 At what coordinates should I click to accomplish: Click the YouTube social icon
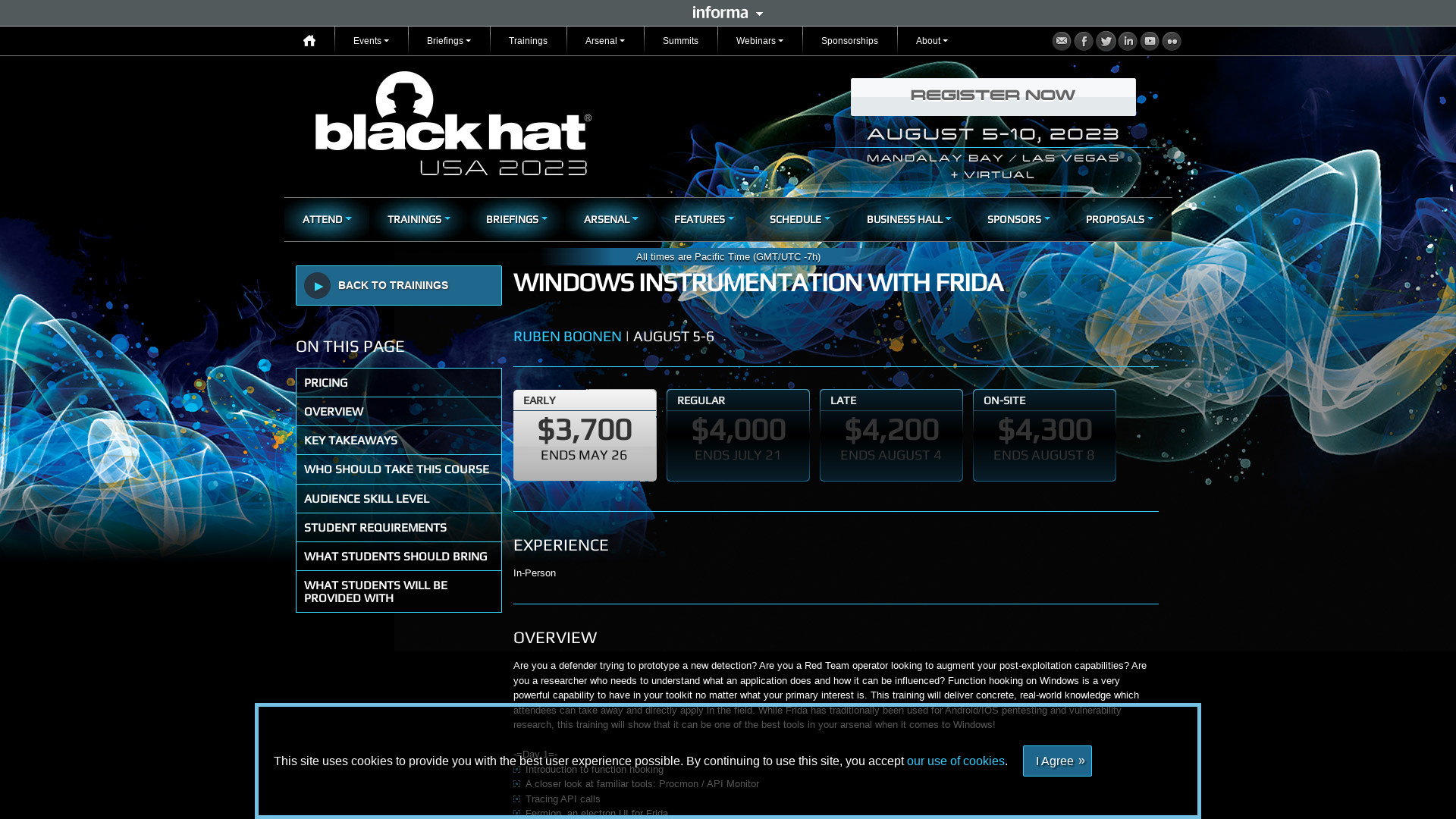(x=1150, y=40)
